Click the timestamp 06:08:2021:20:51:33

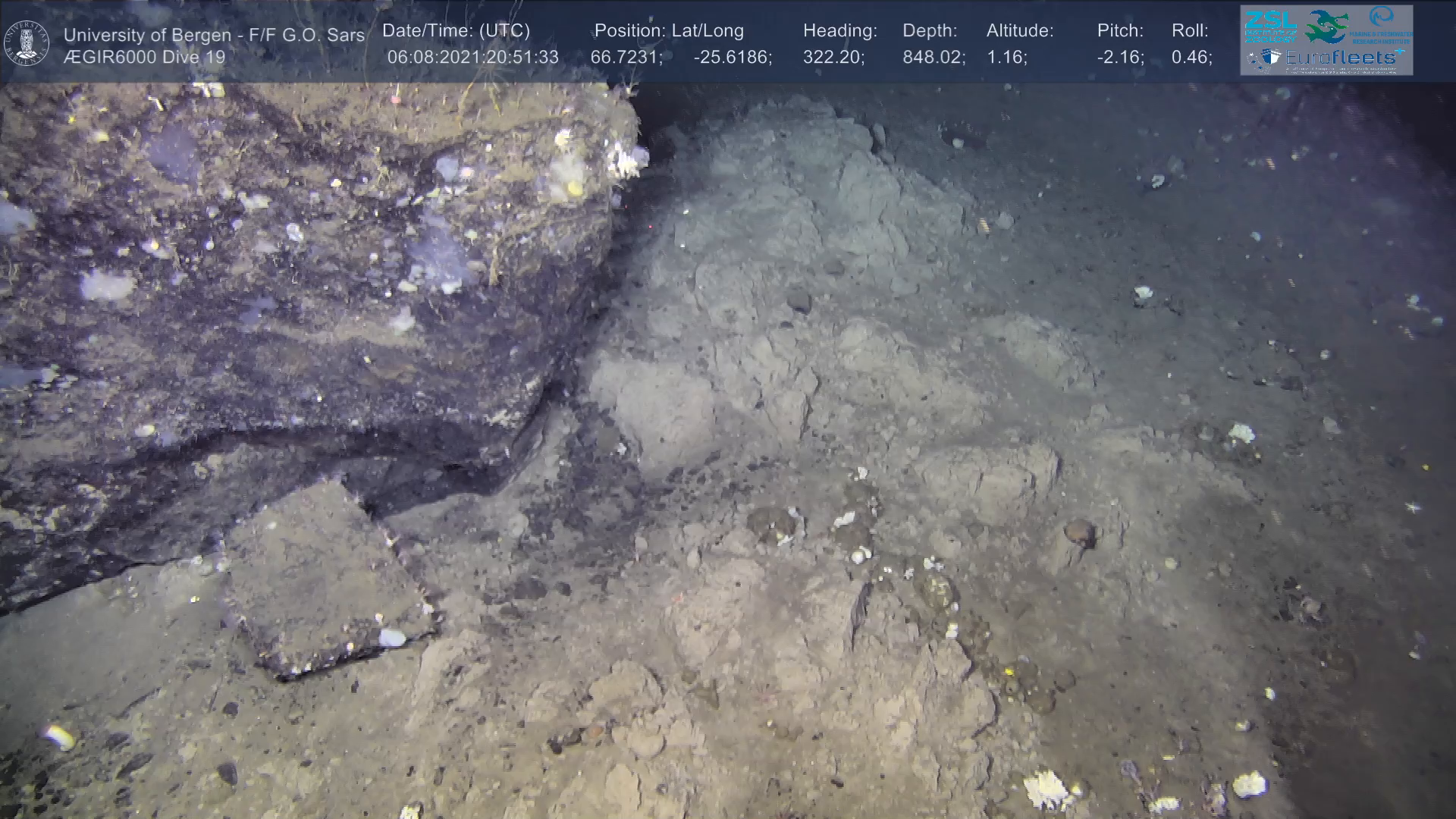[x=472, y=58]
